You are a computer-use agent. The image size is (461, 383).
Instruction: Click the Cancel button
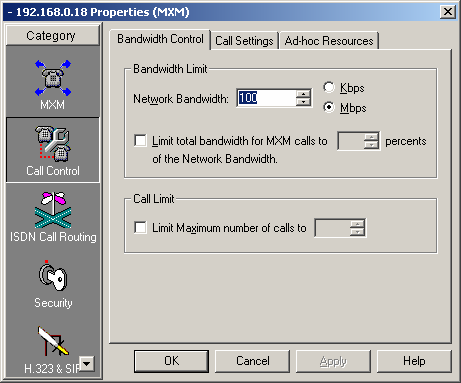coord(252,361)
